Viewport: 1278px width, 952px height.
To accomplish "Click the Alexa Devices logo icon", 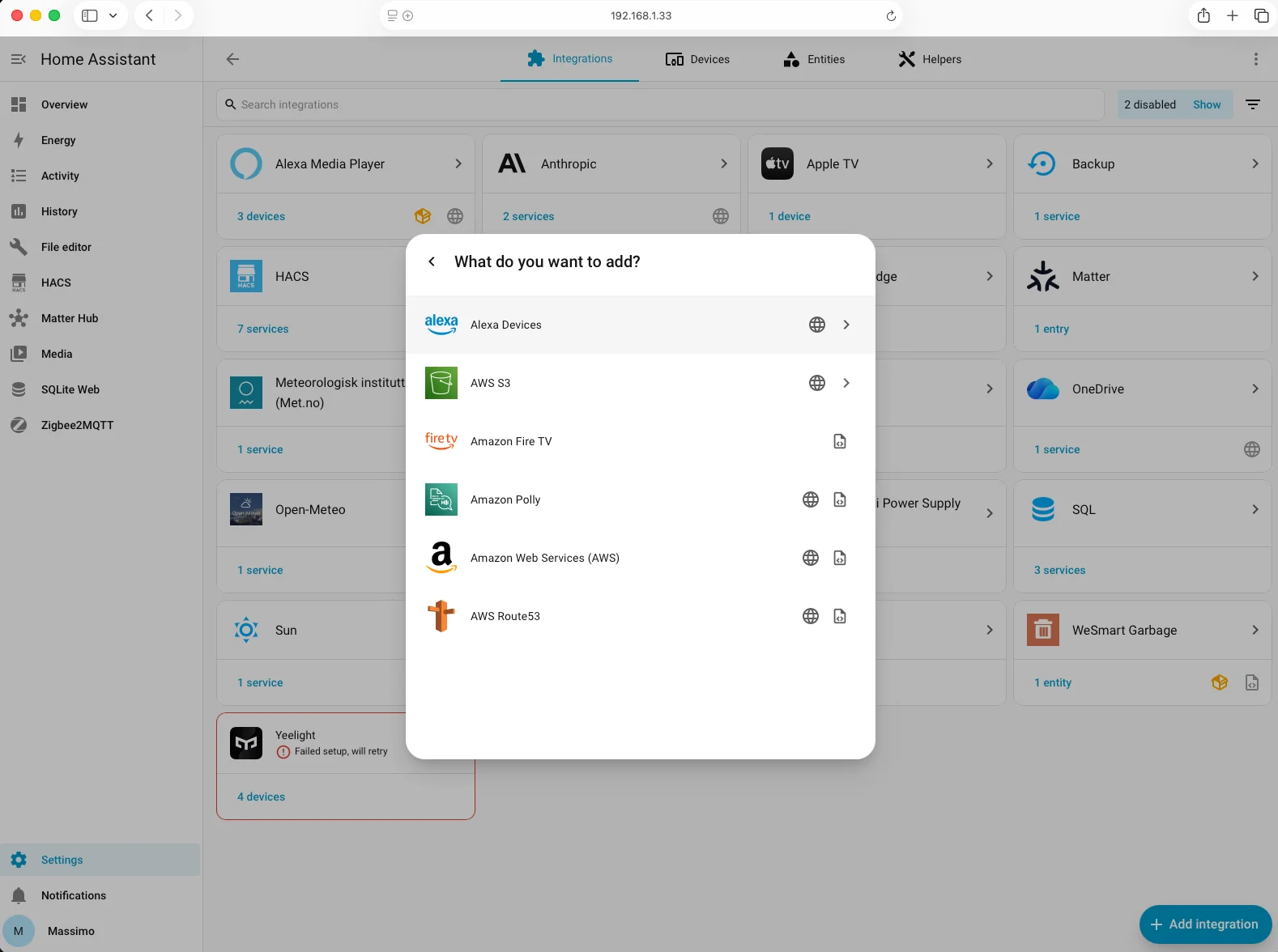I will 441,325.
